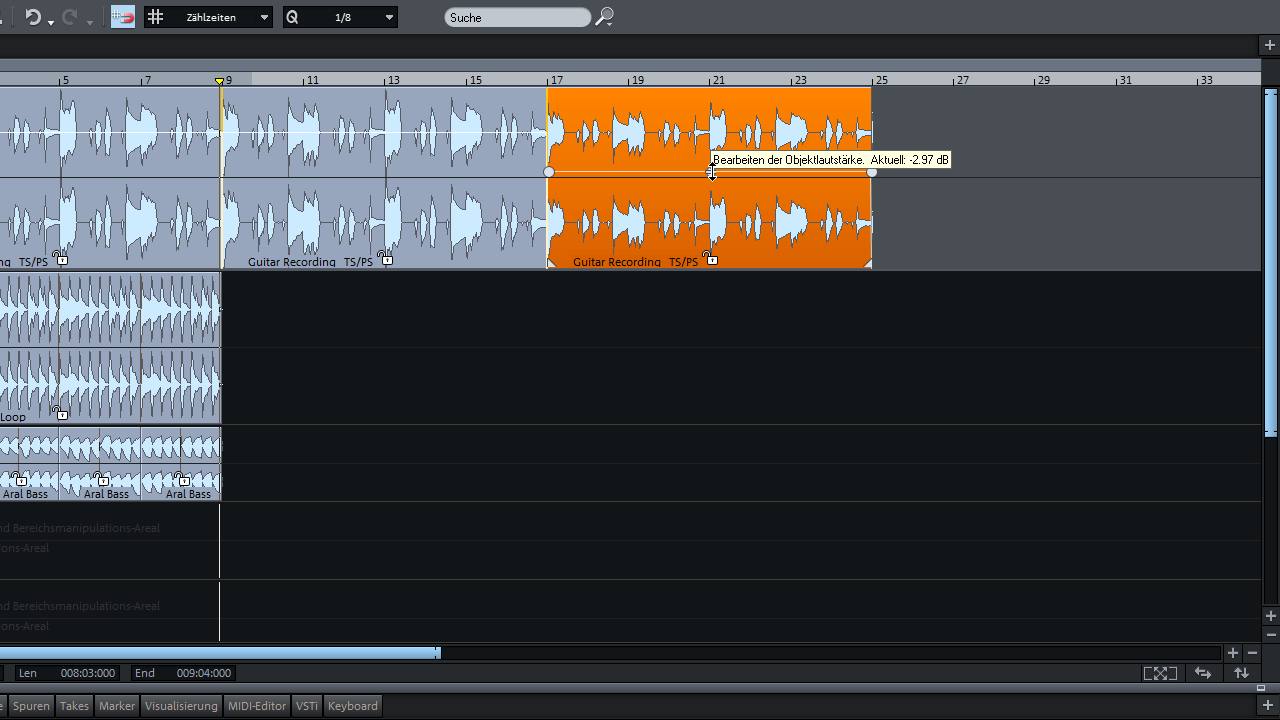
Task: Click the plus button at top right
Action: (1270, 45)
